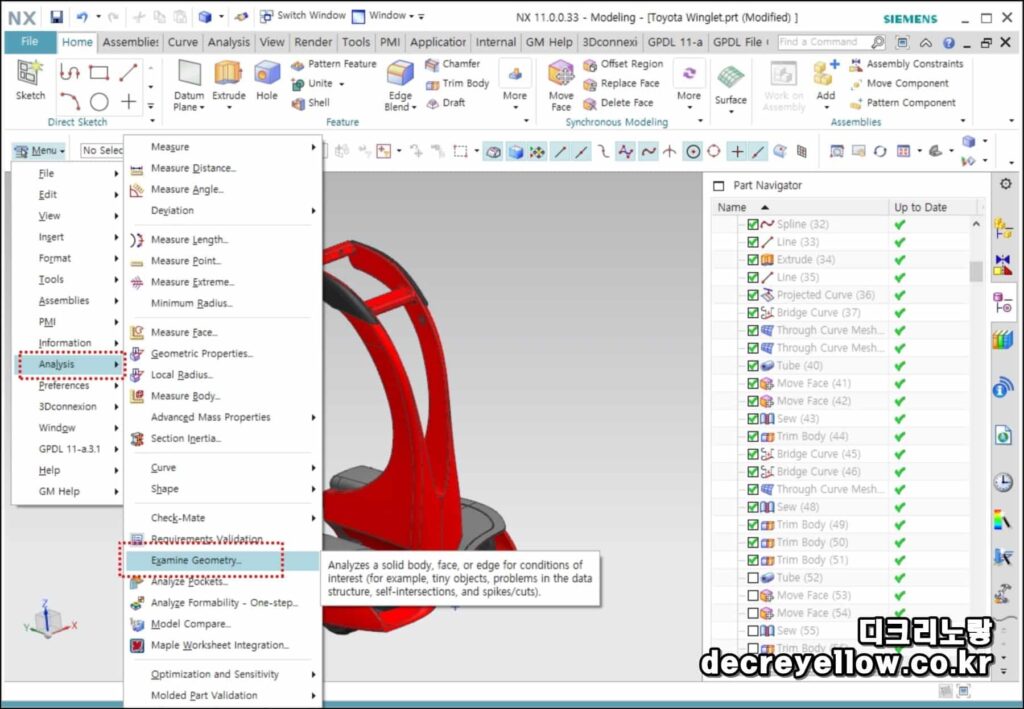
Task: Toggle the Trim Body (51) checkbox
Action: tap(752, 560)
